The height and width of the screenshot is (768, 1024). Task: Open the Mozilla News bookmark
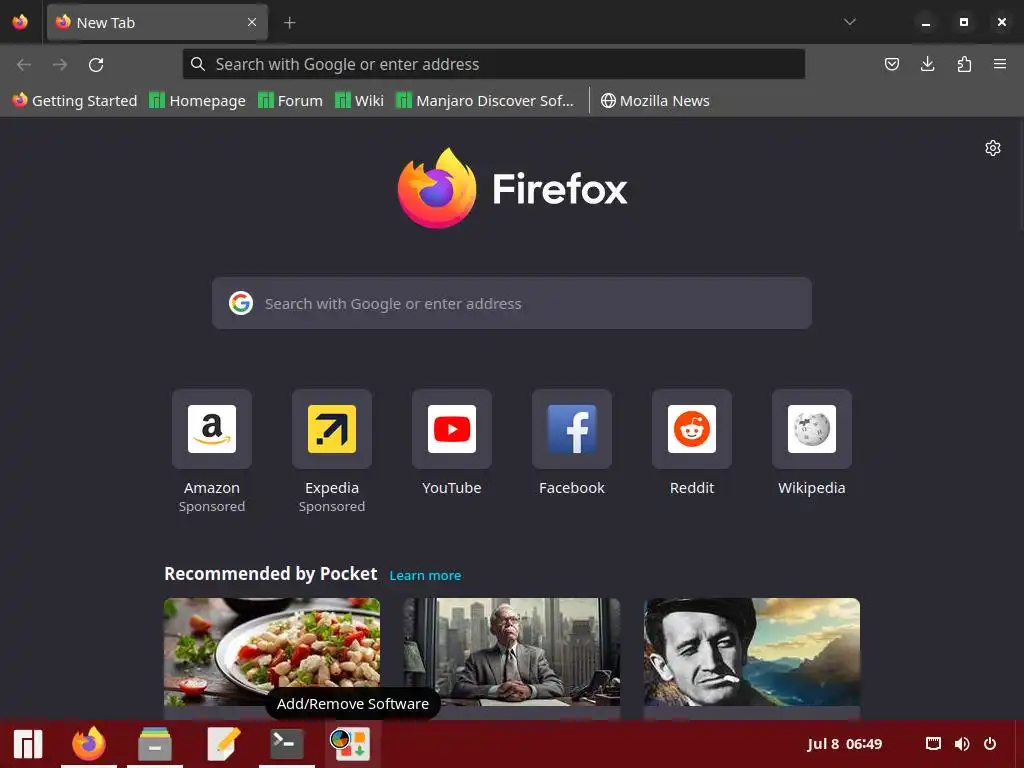[x=655, y=101]
